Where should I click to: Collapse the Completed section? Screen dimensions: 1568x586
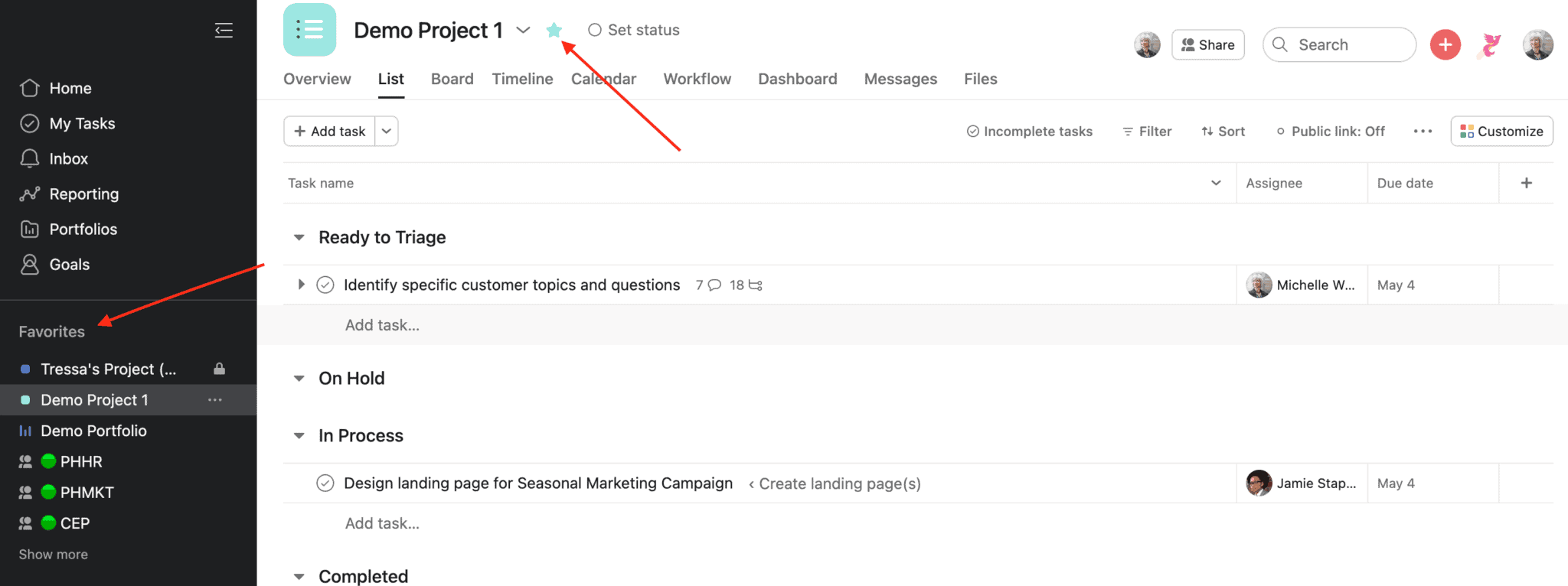[x=299, y=576]
